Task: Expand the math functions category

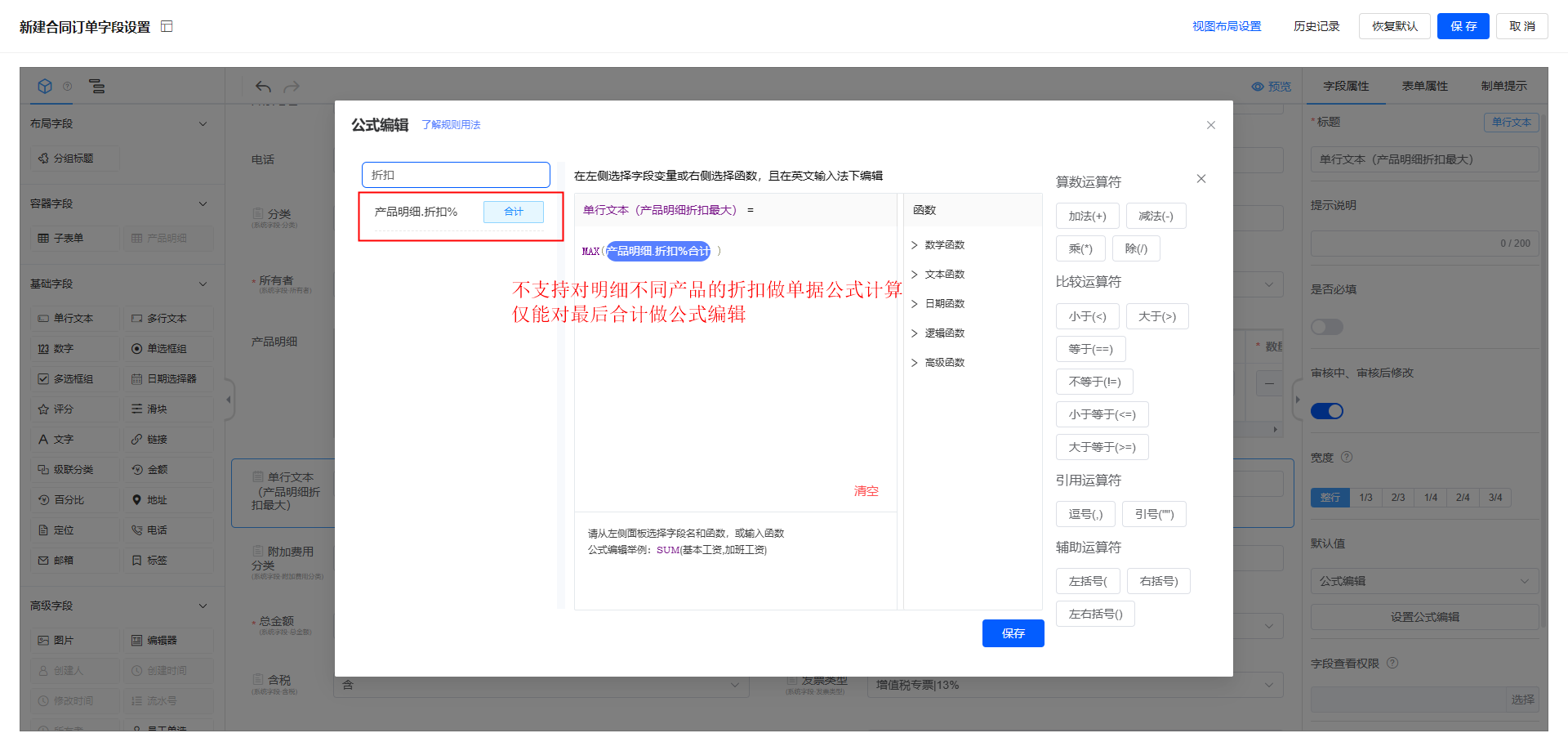Action: 944,245
